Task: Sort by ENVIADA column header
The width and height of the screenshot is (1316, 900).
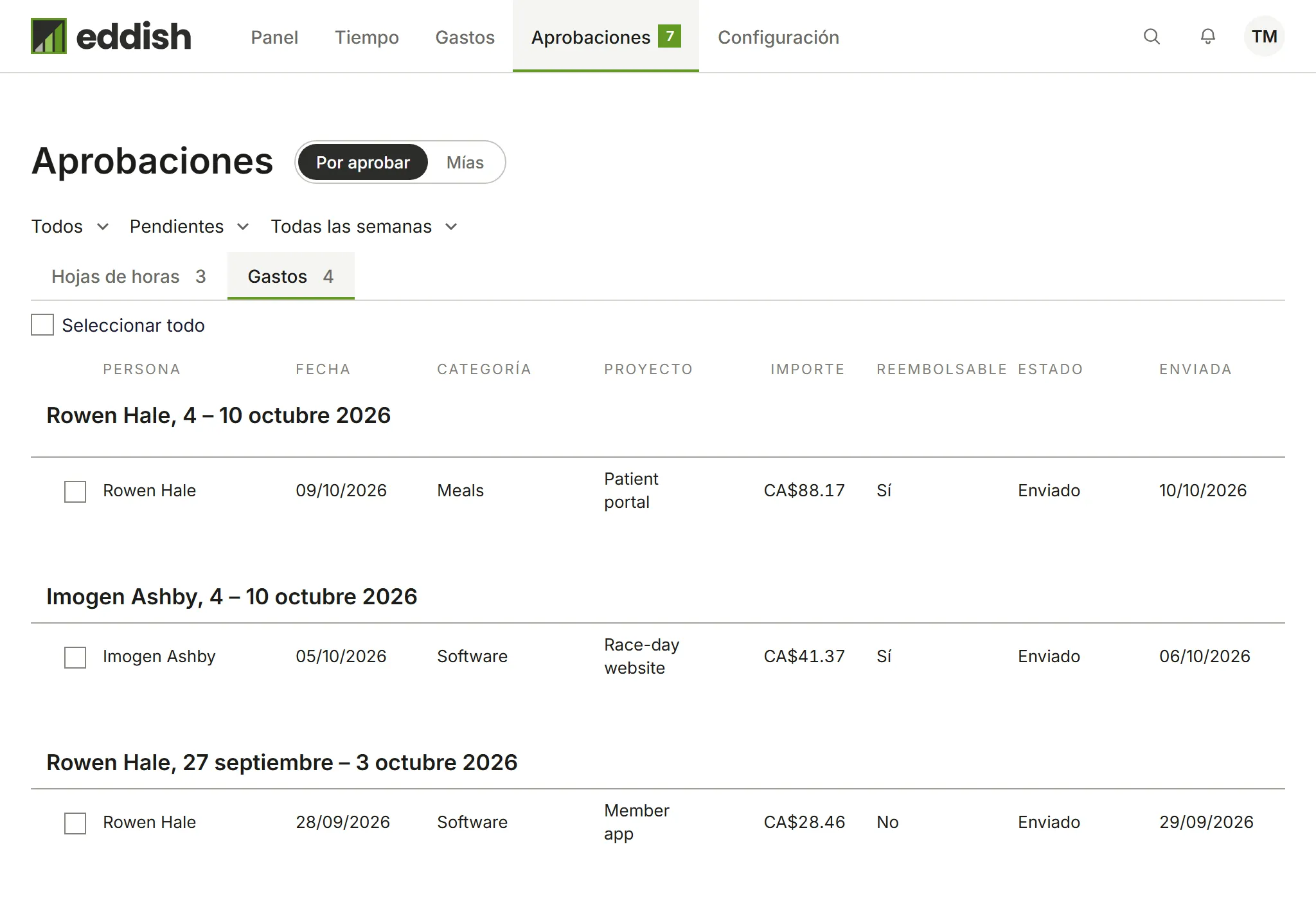Action: point(1195,369)
